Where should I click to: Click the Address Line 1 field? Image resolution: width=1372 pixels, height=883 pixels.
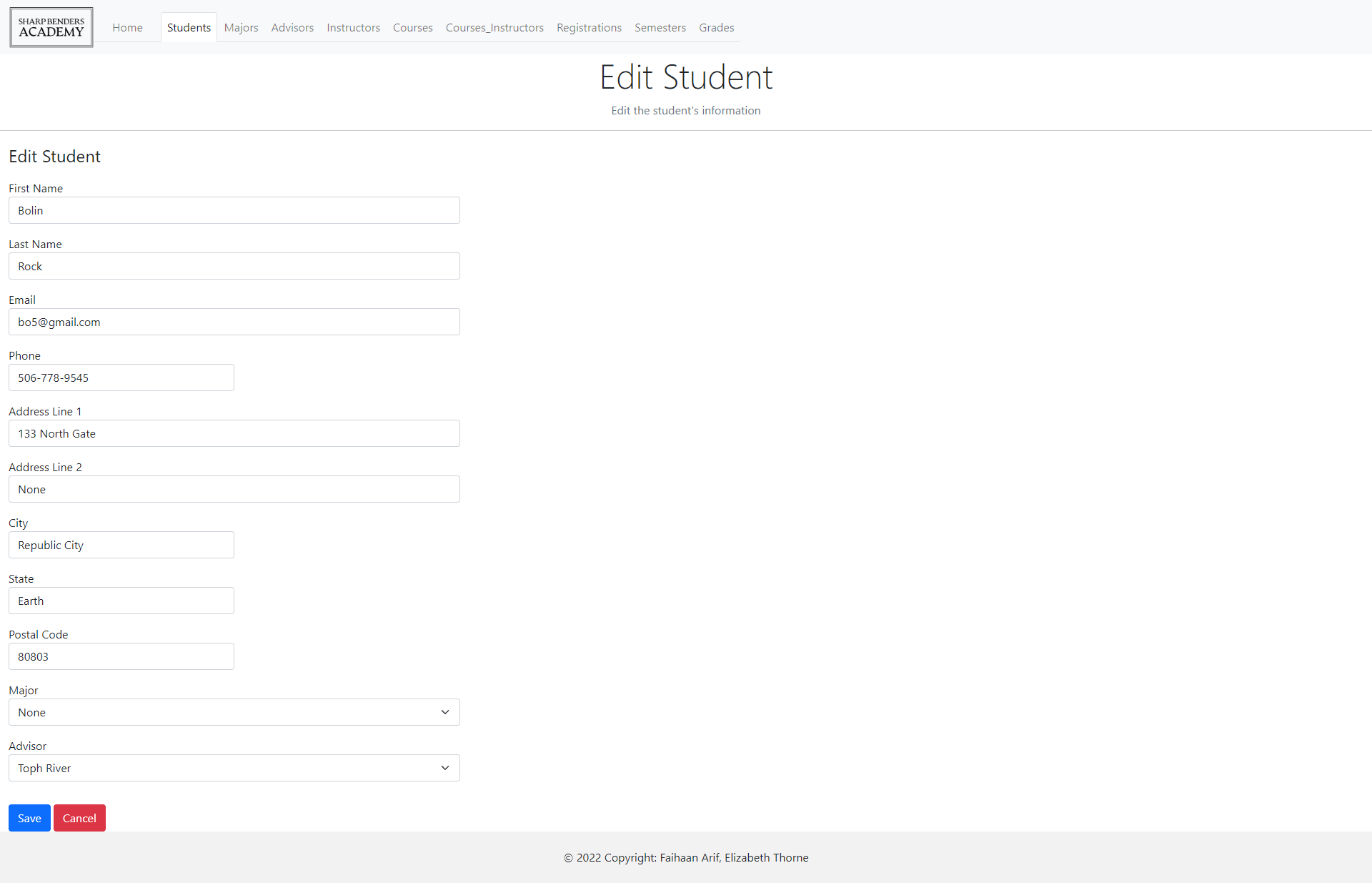point(234,433)
